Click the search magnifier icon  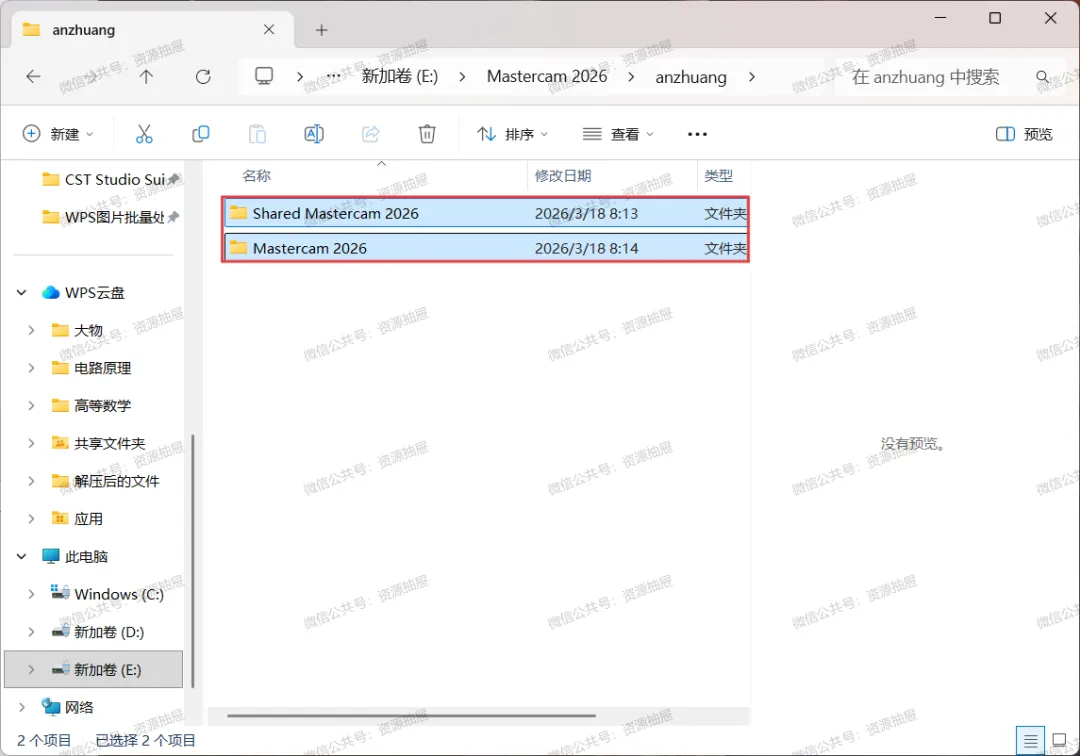click(x=1043, y=77)
